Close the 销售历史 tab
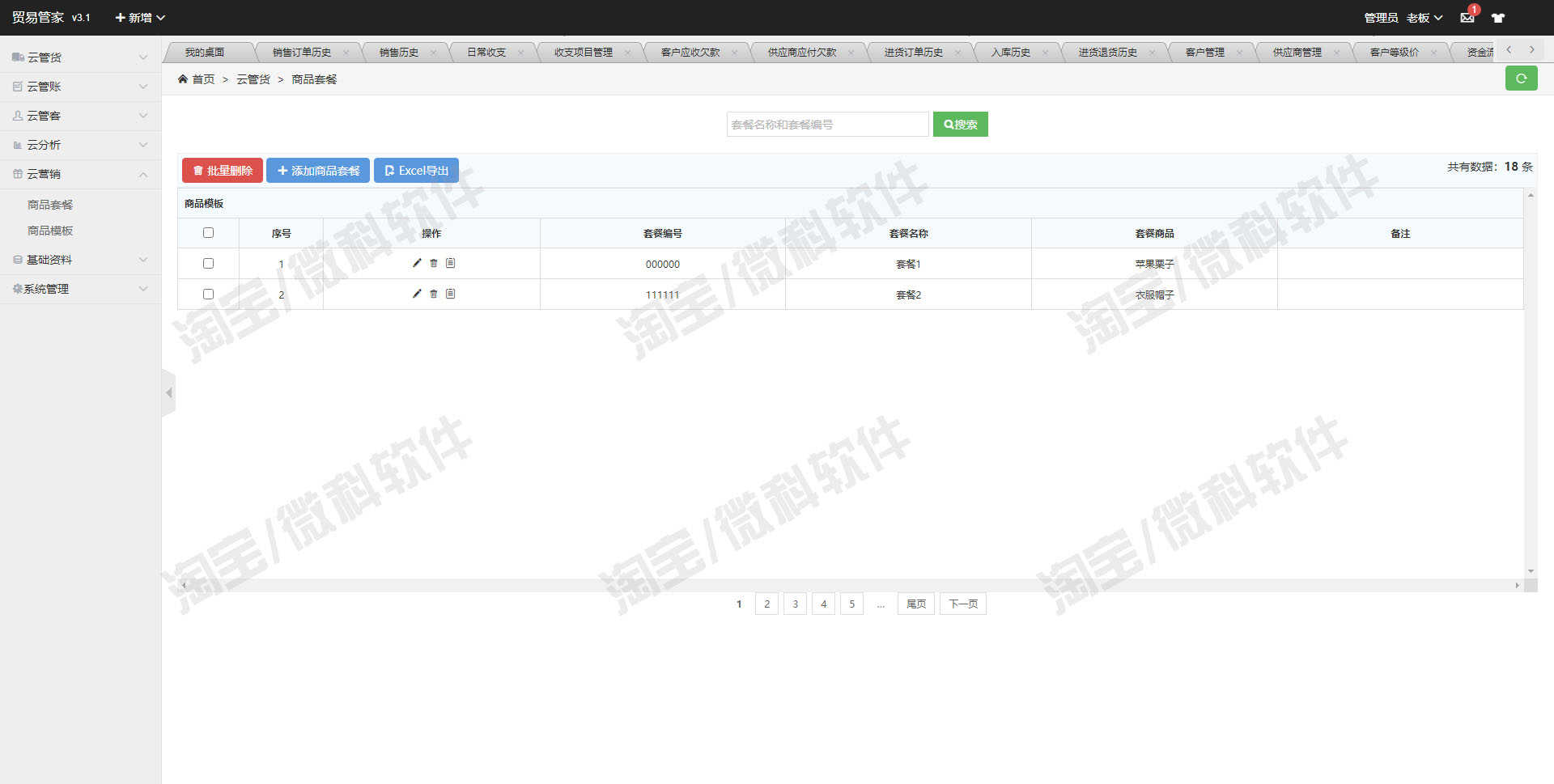Image resolution: width=1554 pixels, height=784 pixels. point(433,53)
